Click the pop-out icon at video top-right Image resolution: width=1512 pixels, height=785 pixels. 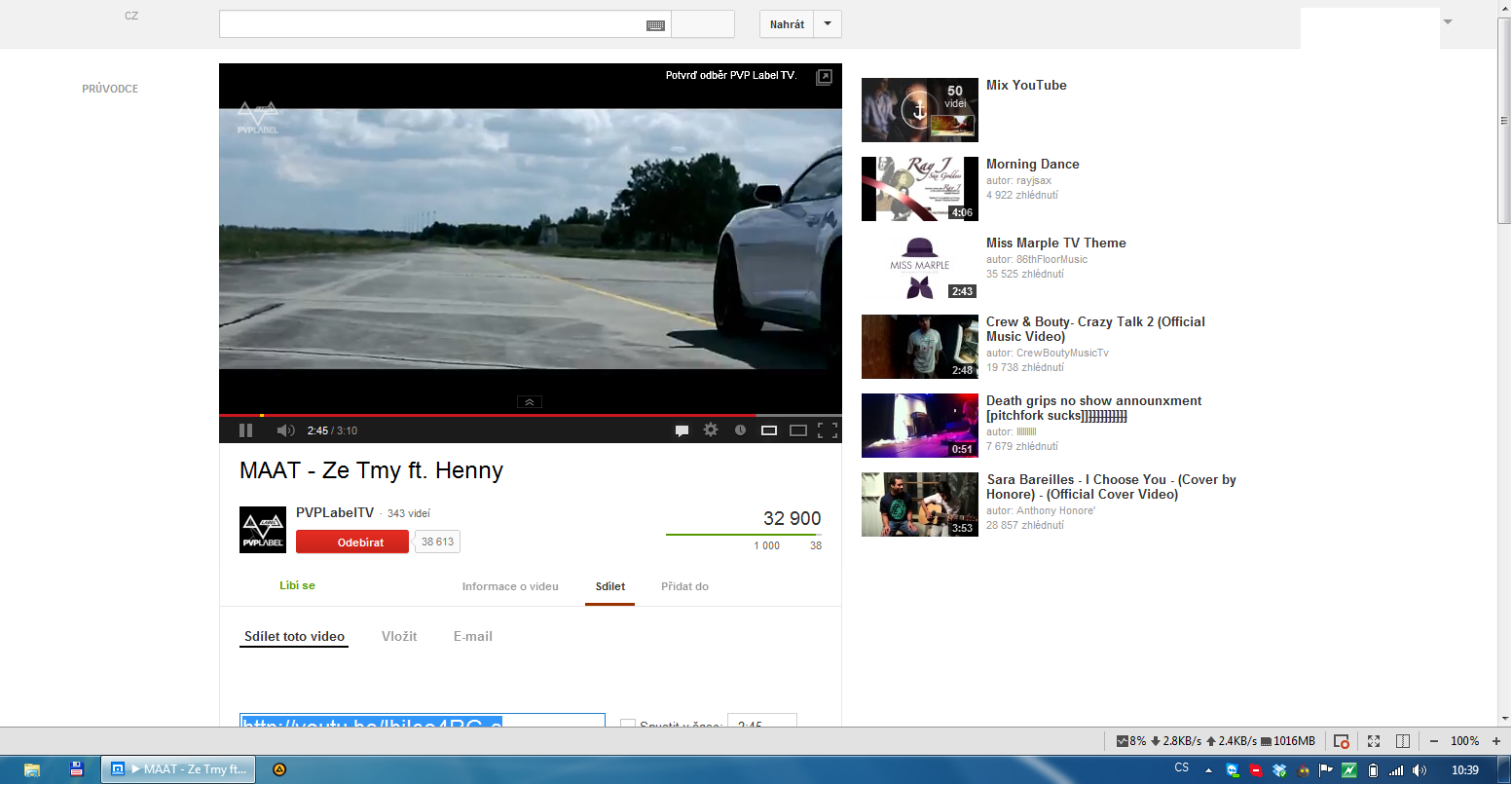[x=824, y=77]
